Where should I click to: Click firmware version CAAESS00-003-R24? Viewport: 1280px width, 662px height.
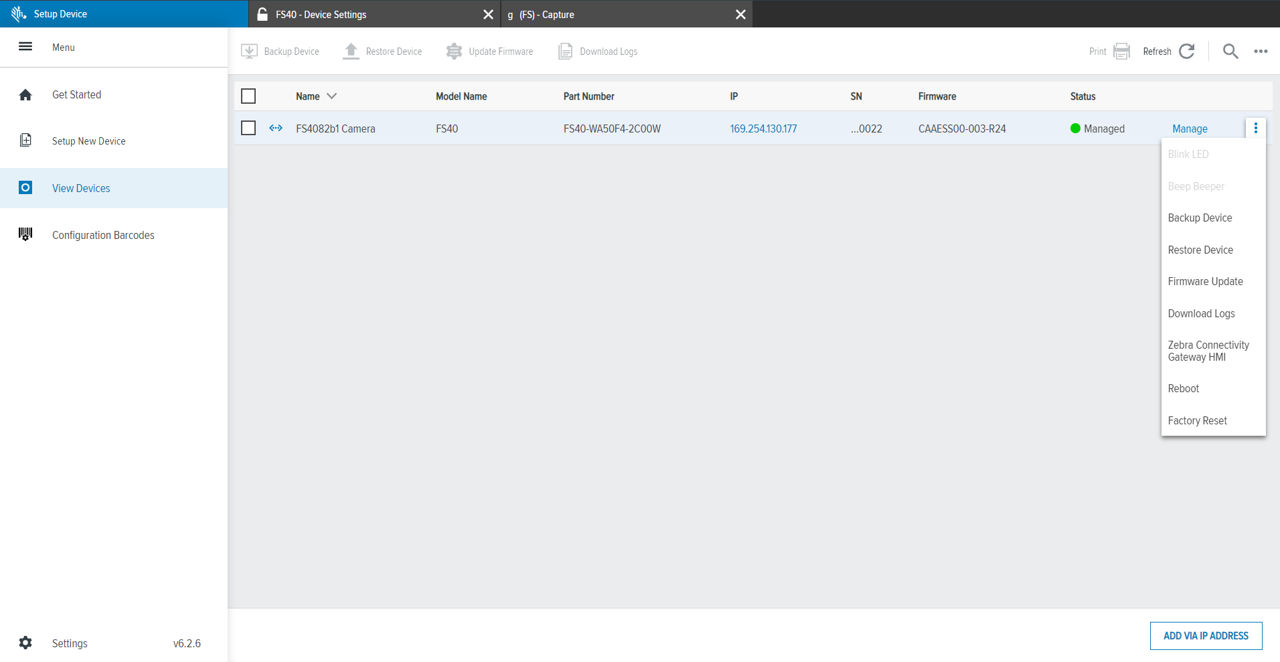click(962, 129)
